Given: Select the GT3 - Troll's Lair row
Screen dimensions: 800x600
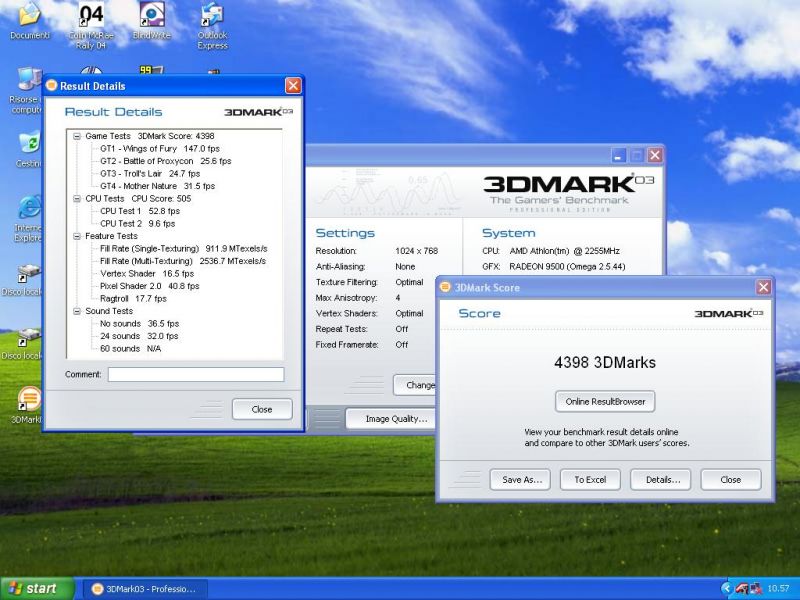Looking at the screenshot, I should 150,173.
